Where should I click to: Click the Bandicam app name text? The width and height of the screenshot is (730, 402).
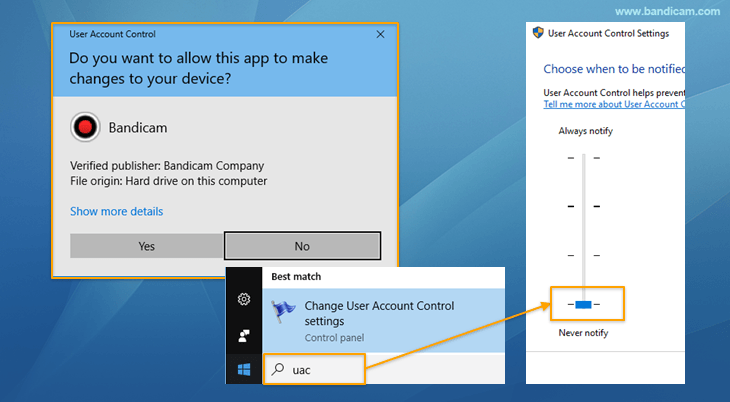[138, 128]
